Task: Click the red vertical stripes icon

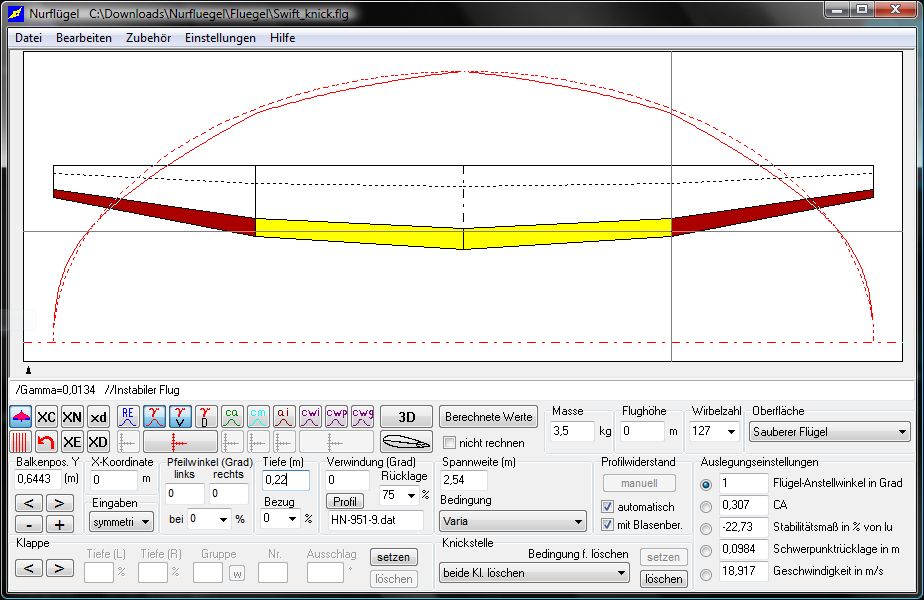Action: [x=21, y=442]
